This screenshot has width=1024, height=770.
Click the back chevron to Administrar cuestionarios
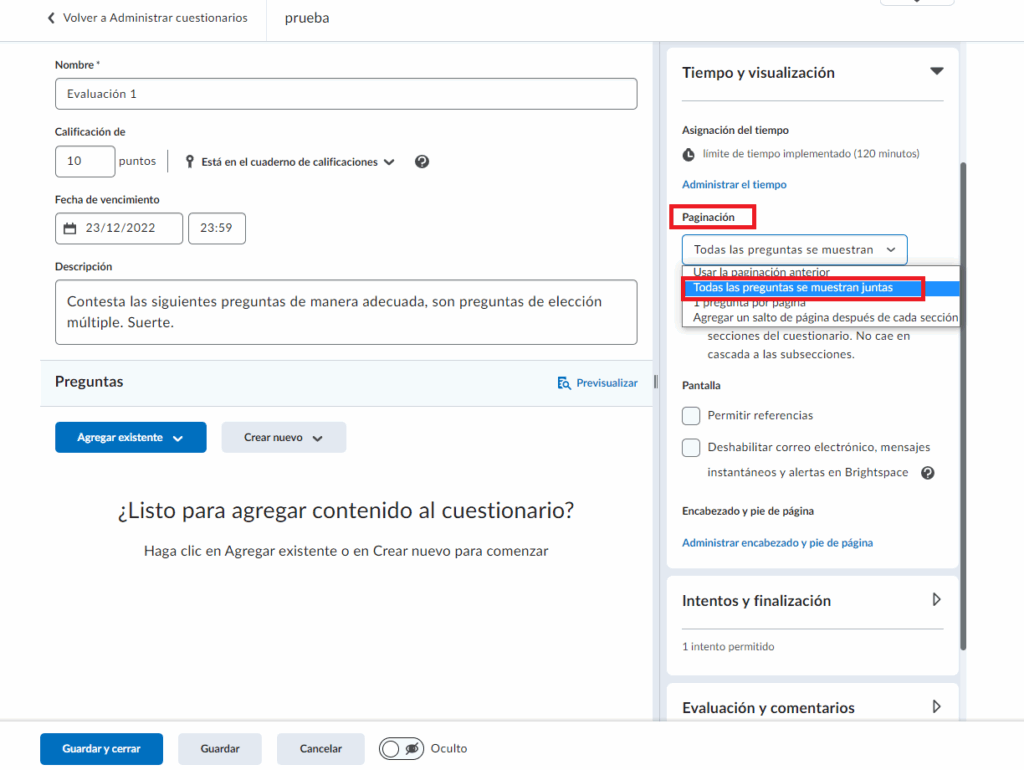[52, 18]
